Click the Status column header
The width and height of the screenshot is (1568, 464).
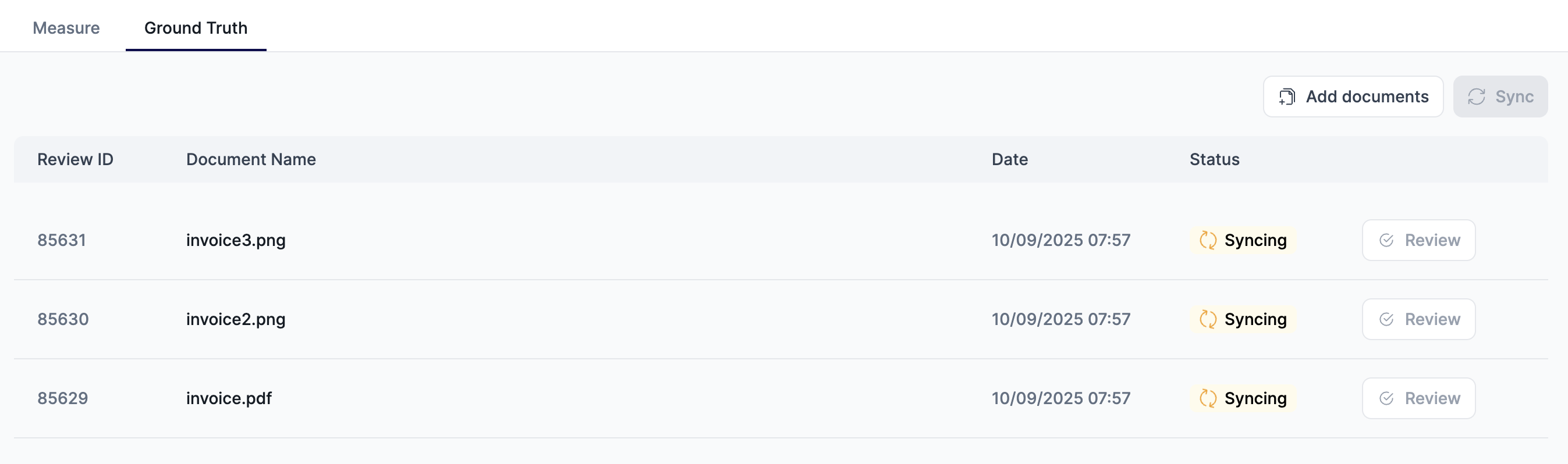1214,159
